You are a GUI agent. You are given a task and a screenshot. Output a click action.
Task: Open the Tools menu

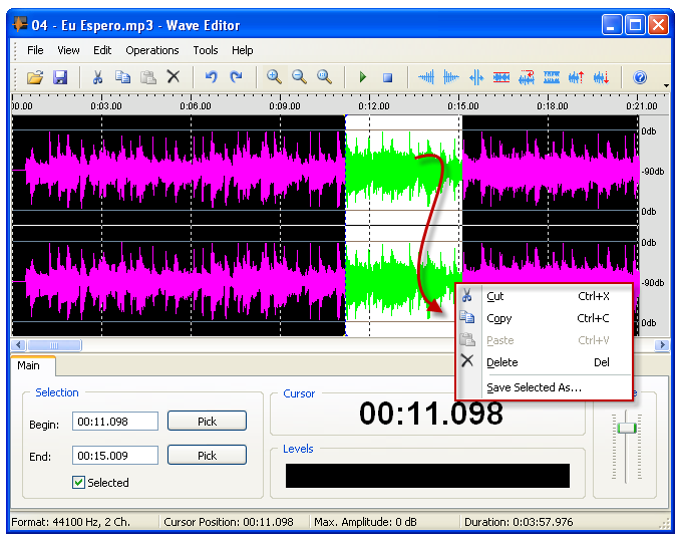pos(205,50)
